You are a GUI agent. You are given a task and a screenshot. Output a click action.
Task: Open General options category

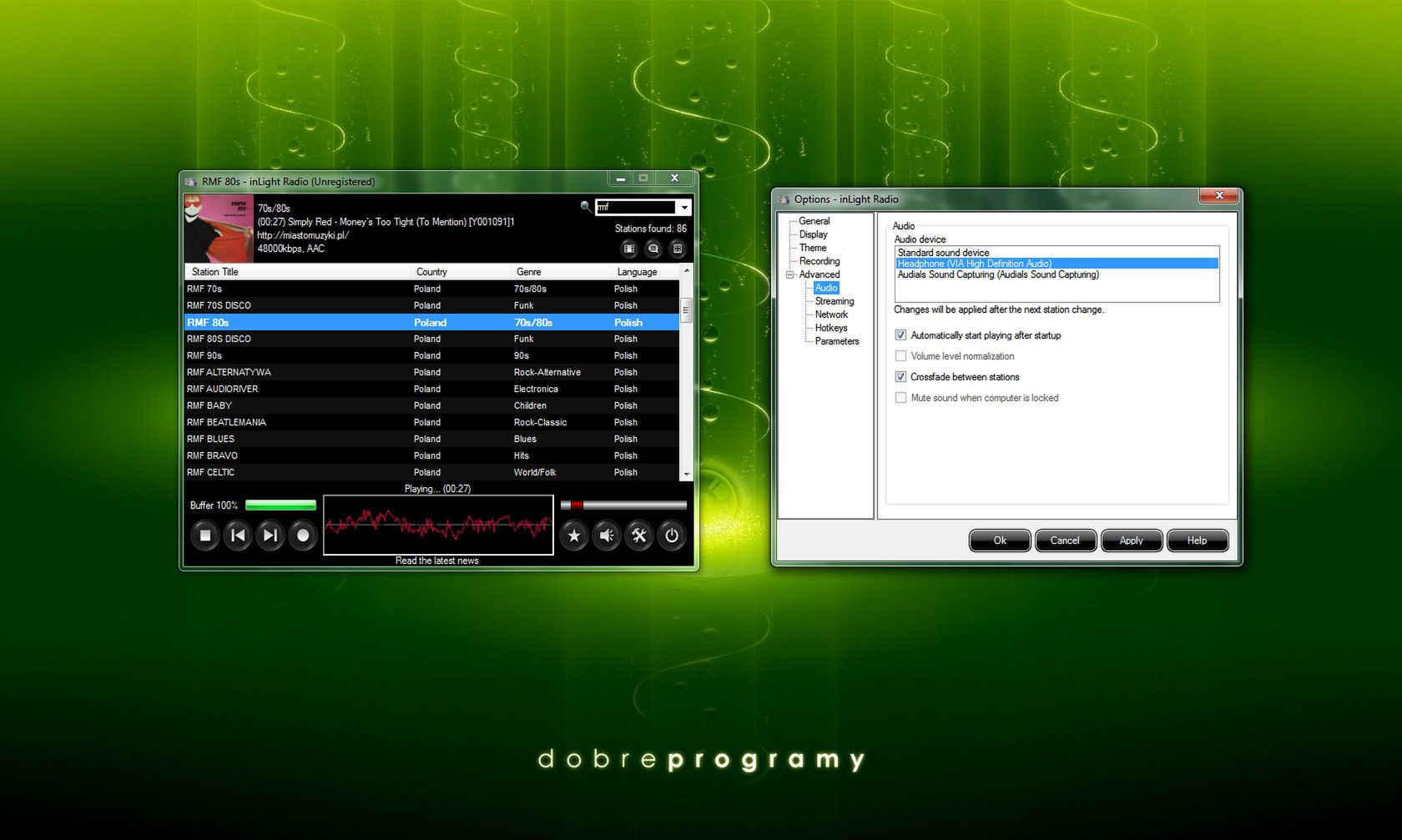coord(814,221)
